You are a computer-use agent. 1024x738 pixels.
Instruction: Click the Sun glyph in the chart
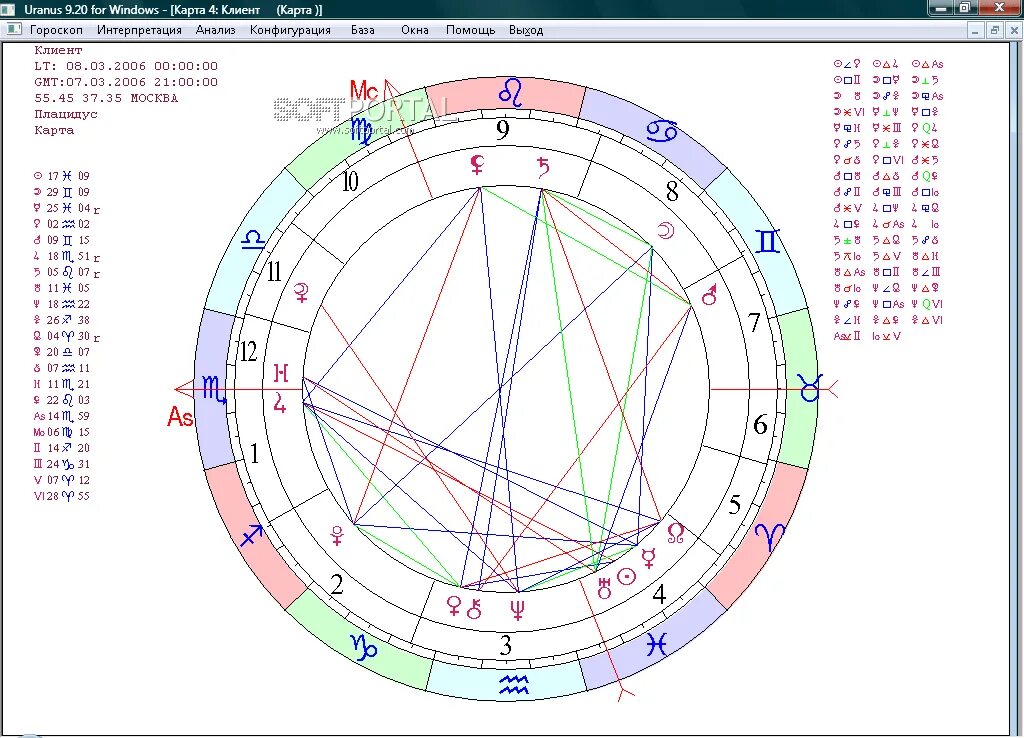coord(627,577)
